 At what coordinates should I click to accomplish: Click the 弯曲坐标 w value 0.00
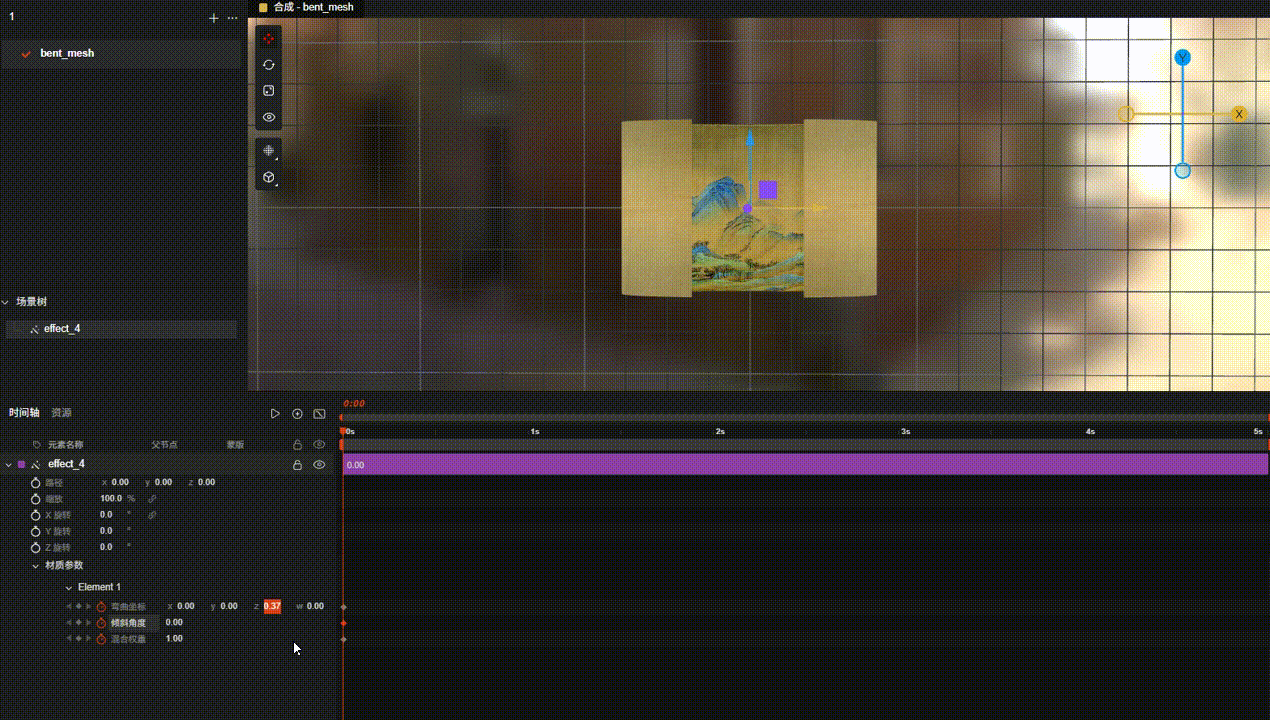(315, 606)
